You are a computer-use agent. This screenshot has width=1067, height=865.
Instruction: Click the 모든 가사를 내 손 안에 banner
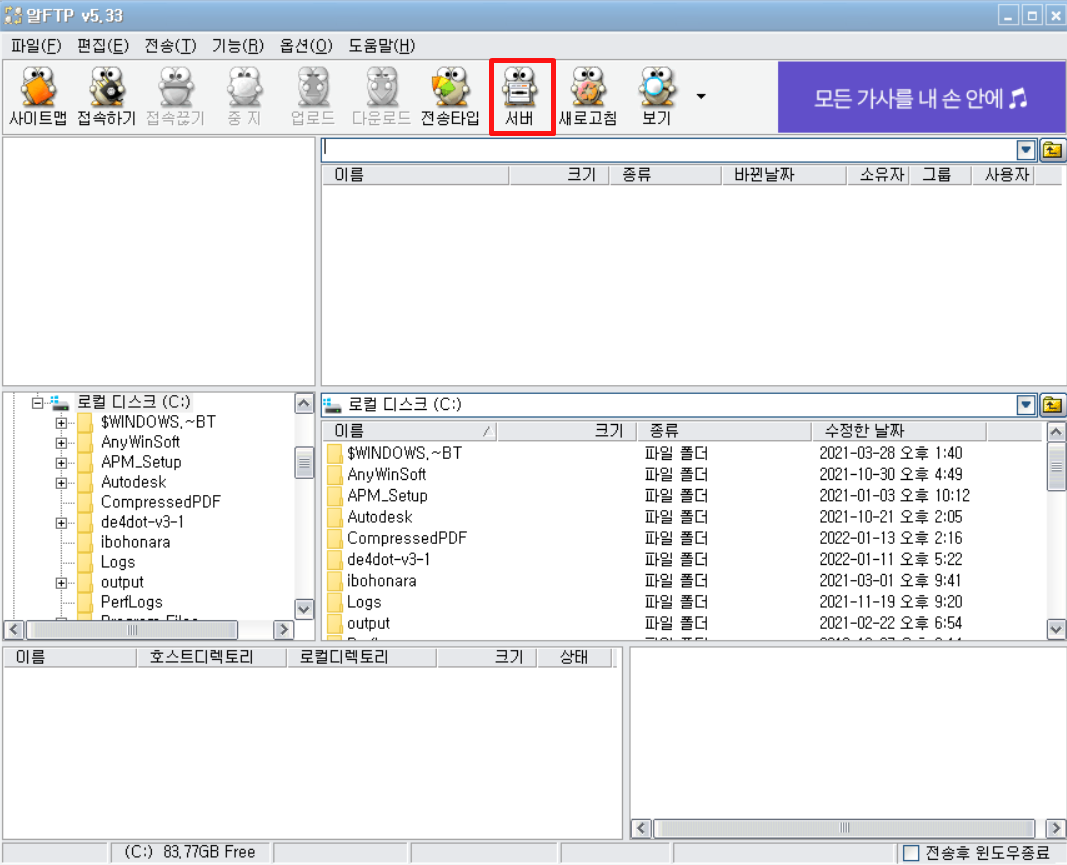[921, 98]
